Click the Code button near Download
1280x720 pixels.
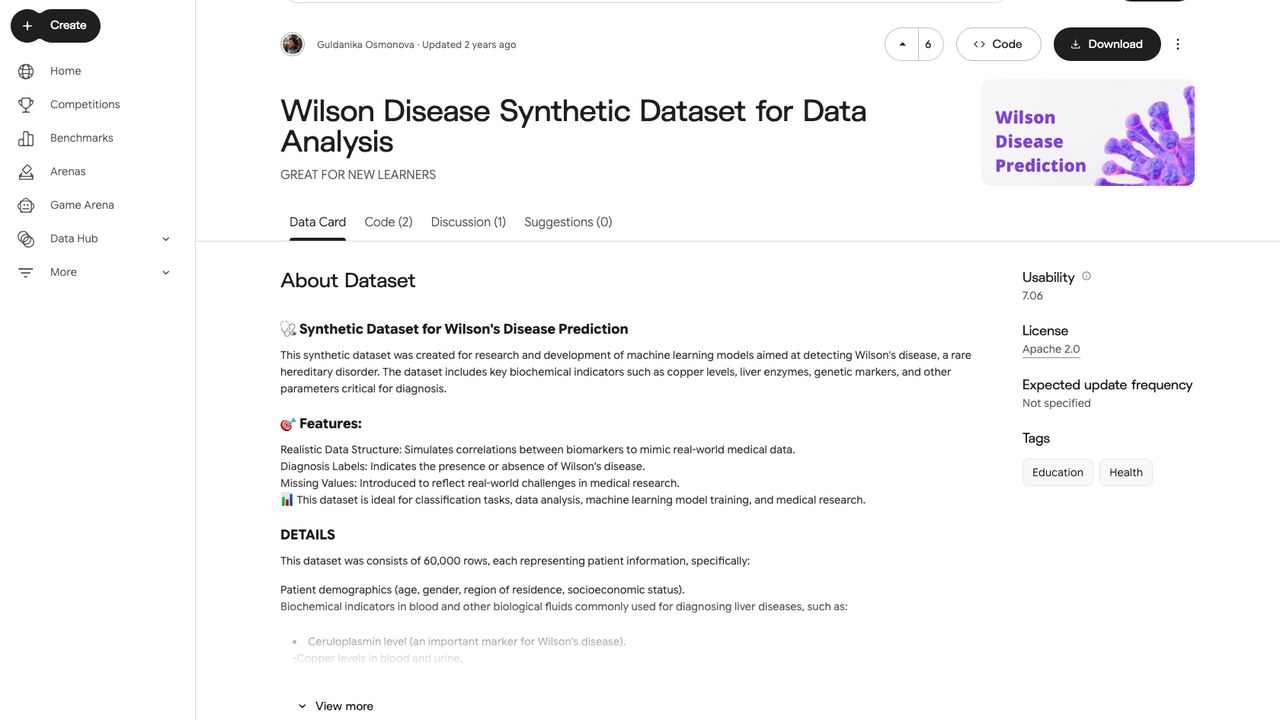point(998,44)
